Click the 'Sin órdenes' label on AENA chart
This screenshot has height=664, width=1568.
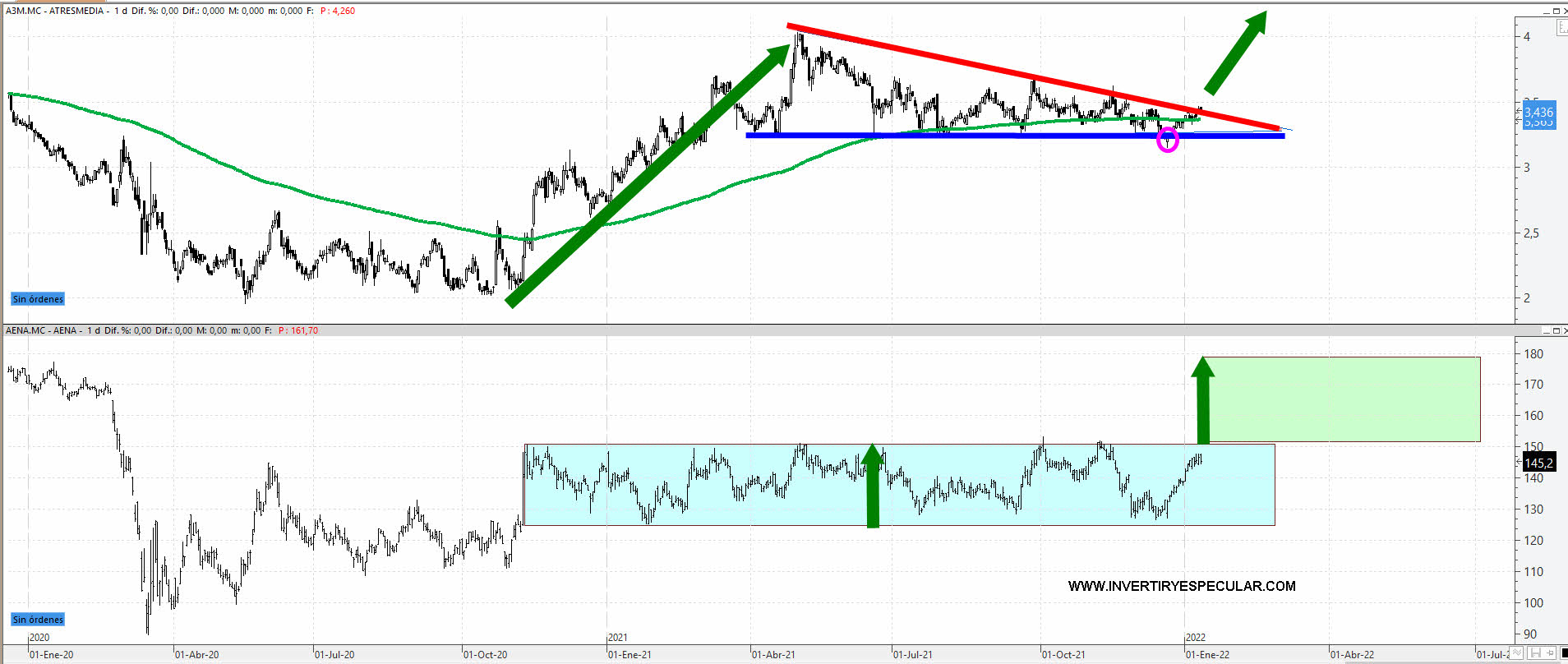[38, 620]
